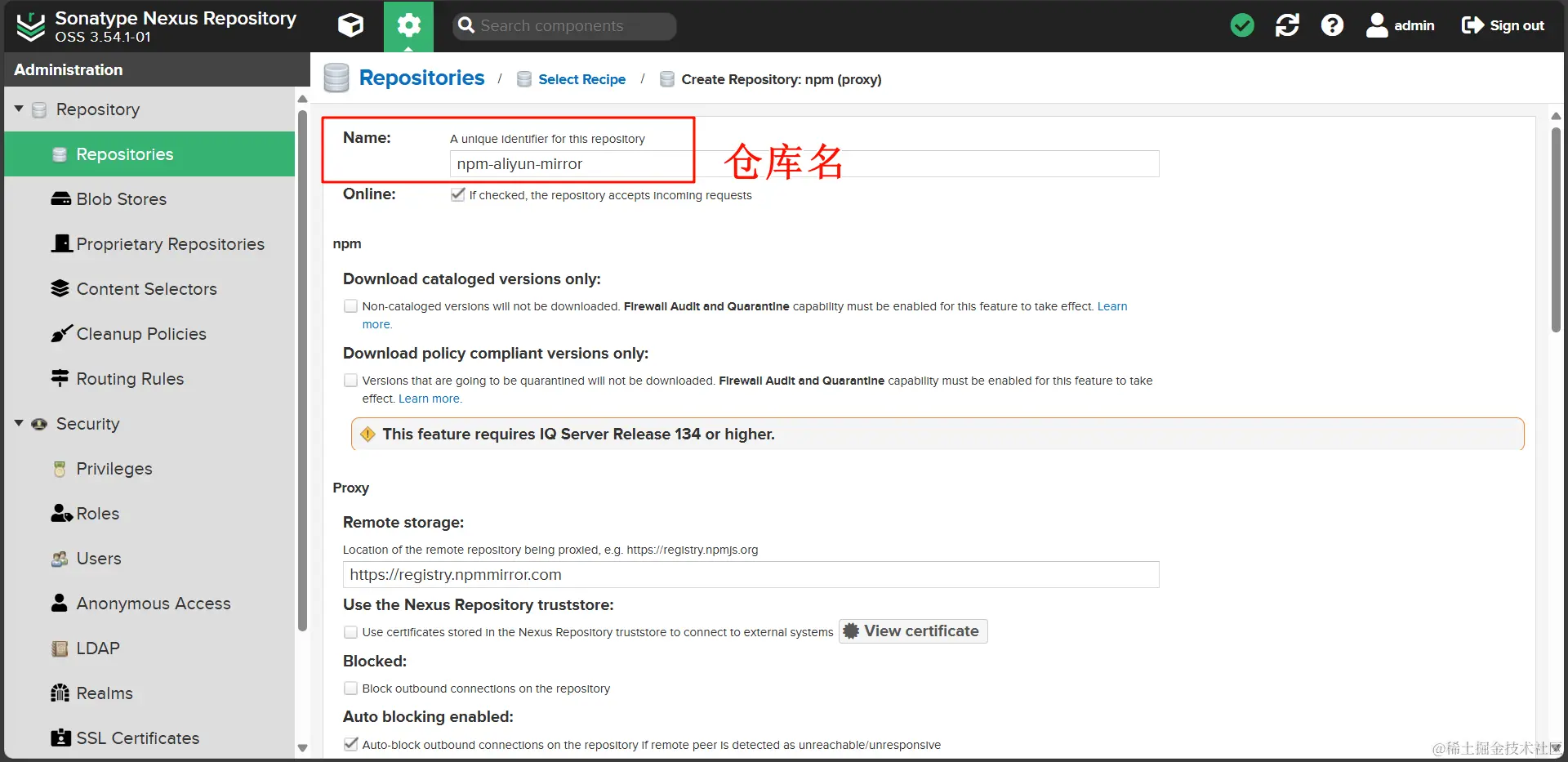The image size is (1568, 762).
Task: Click the sidebar vertical scrollbar thumb
Action: point(302,370)
